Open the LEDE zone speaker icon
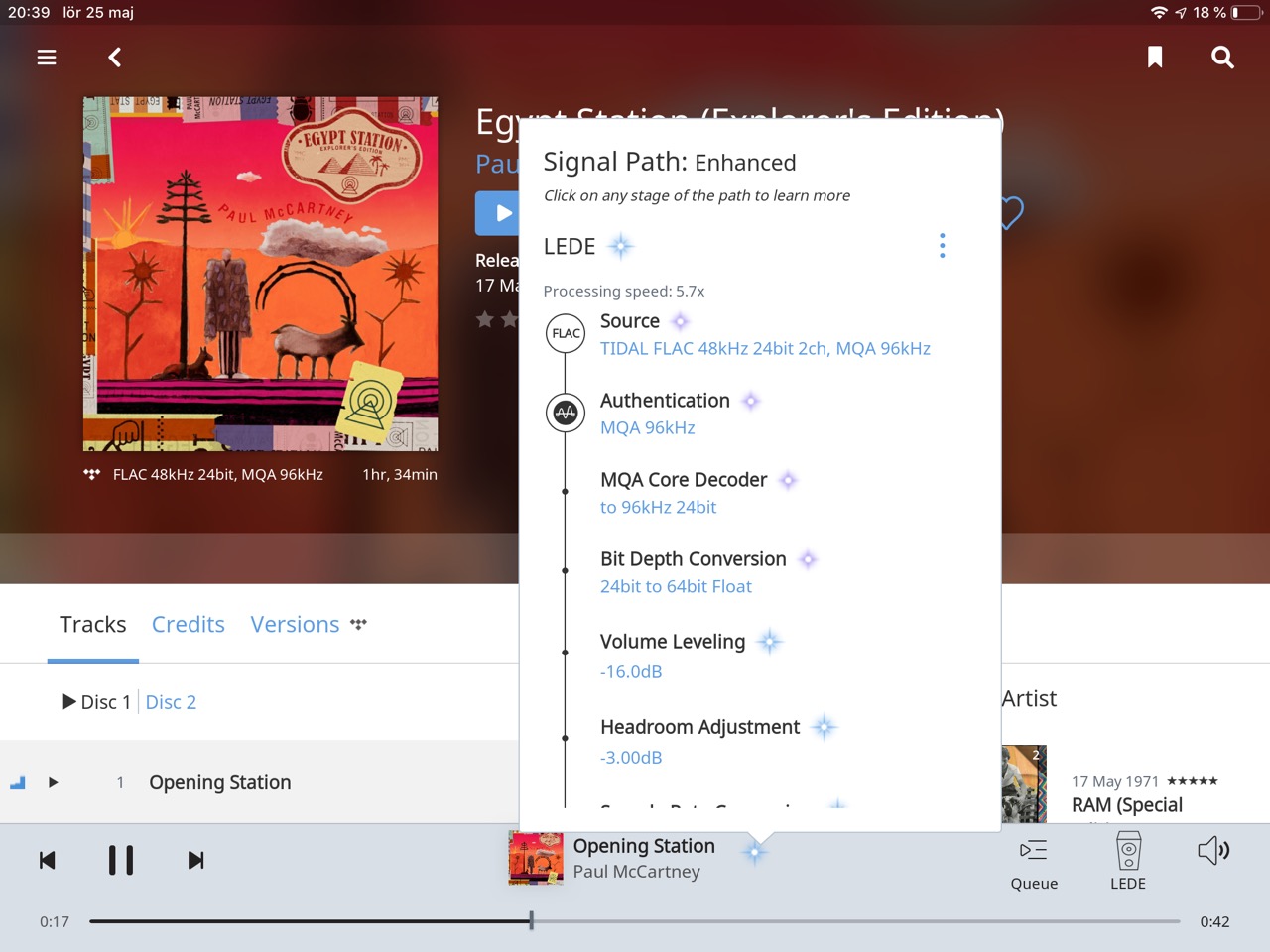The image size is (1270, 952). click(1128, 861)
